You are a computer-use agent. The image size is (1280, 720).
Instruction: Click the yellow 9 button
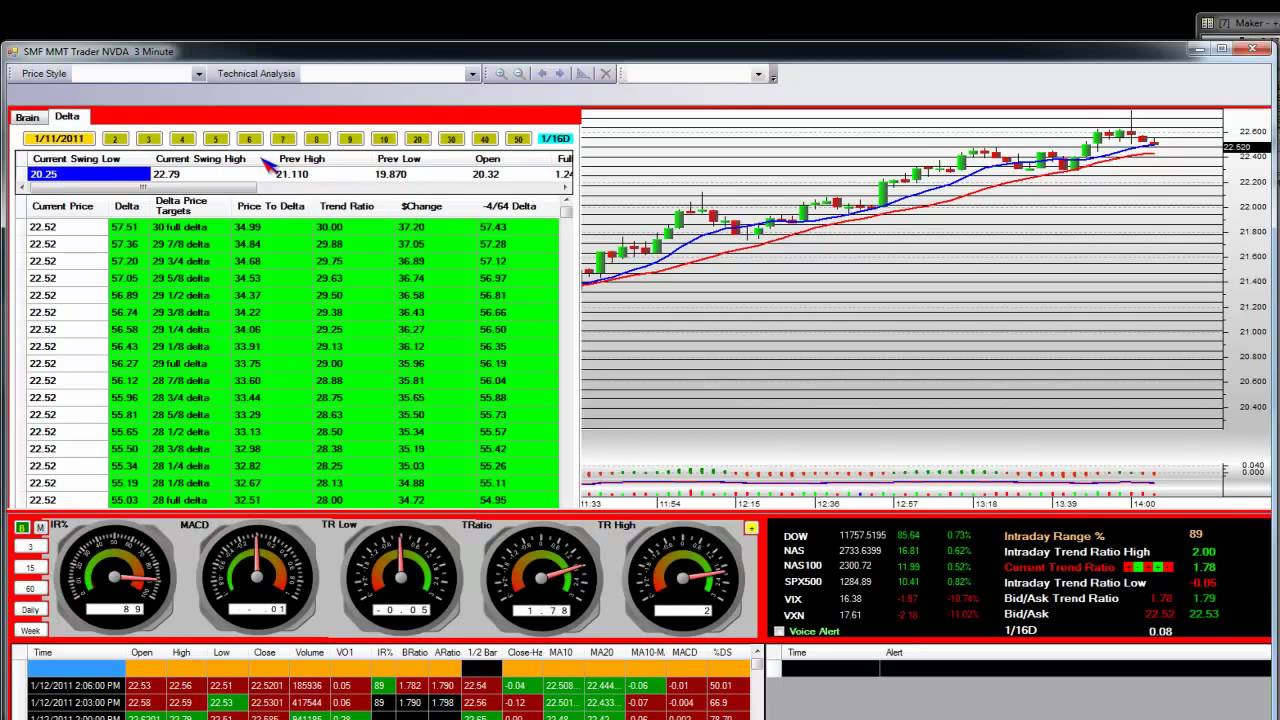[350, 139]
